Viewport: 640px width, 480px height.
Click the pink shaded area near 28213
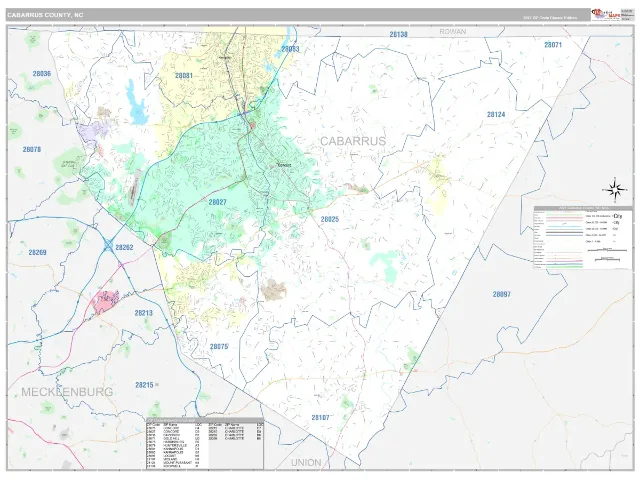pos(105,302)
